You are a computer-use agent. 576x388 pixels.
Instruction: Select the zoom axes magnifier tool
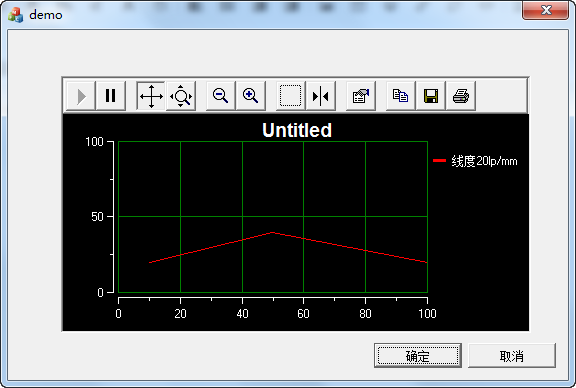(181, 96)
